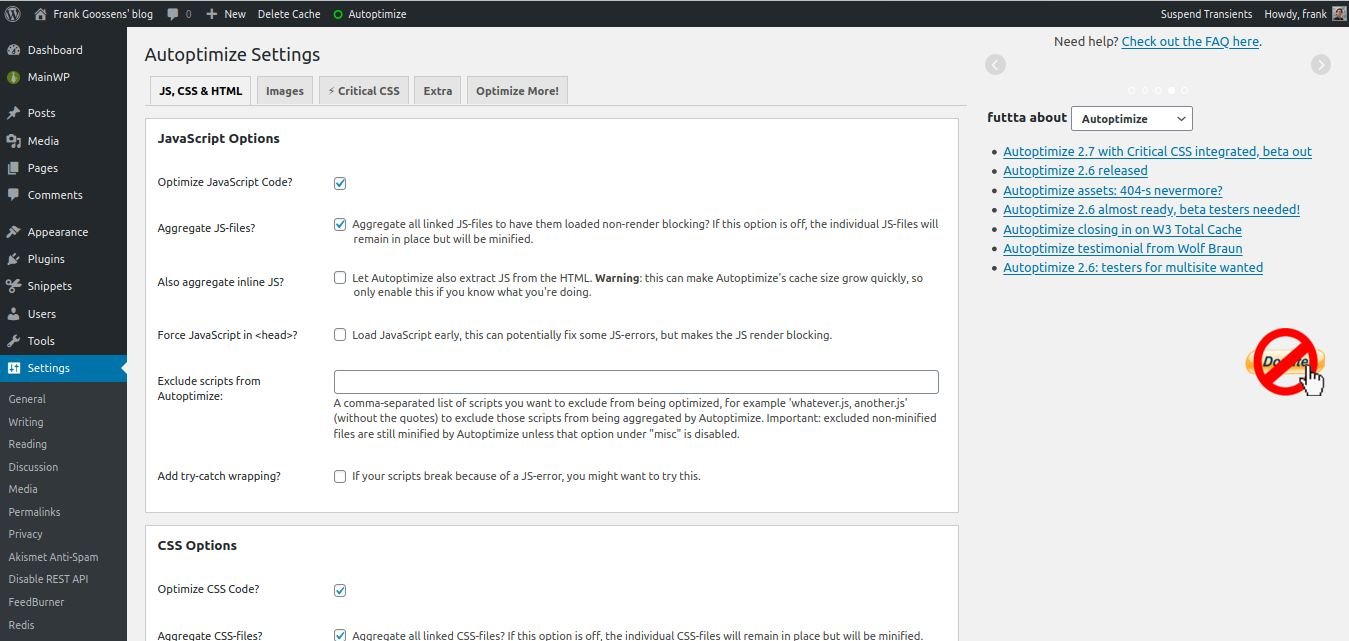The width and height of the screenshot is (1349, 641).
Task: Enable Add try-catch wrapping checkbox
Action: (x=340, y=476)
